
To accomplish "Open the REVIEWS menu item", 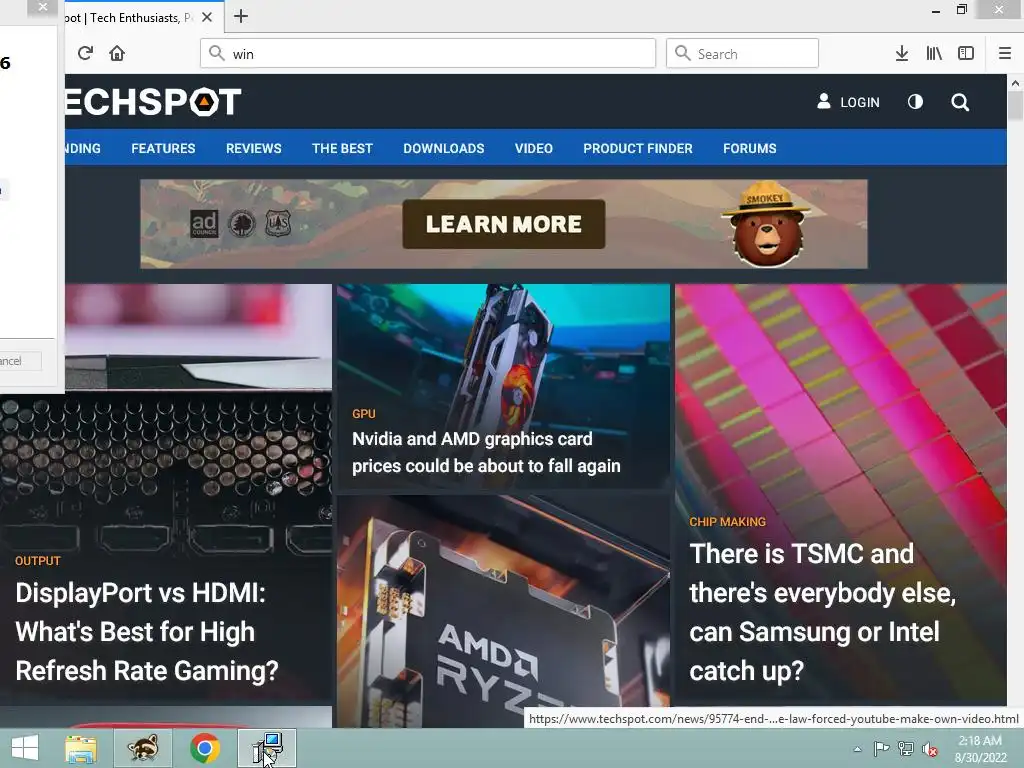I will (253, 148).
